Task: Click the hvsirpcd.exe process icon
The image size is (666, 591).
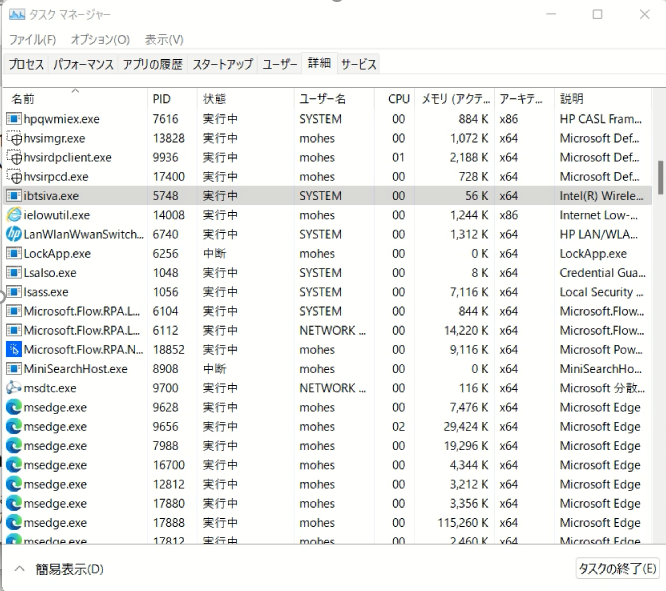Action: (x=14, y=177)
